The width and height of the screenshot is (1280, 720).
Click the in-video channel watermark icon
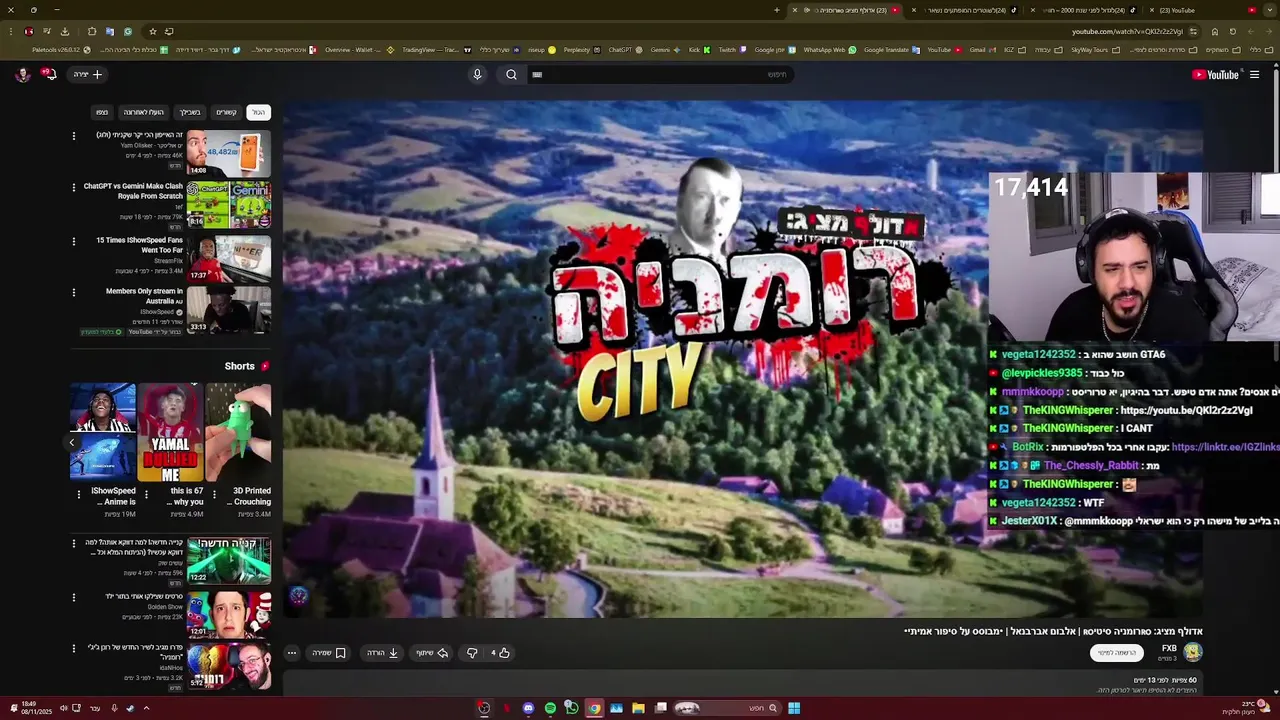(x=298, y=597)
